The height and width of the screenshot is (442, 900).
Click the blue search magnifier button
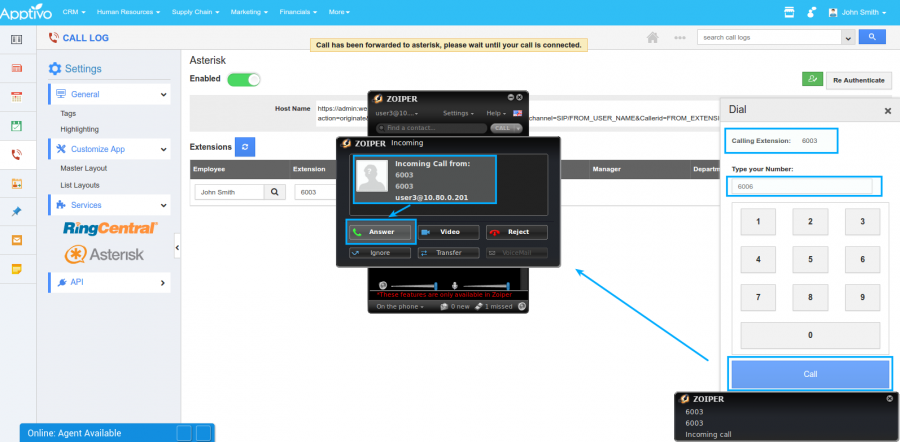pos(872,37)
